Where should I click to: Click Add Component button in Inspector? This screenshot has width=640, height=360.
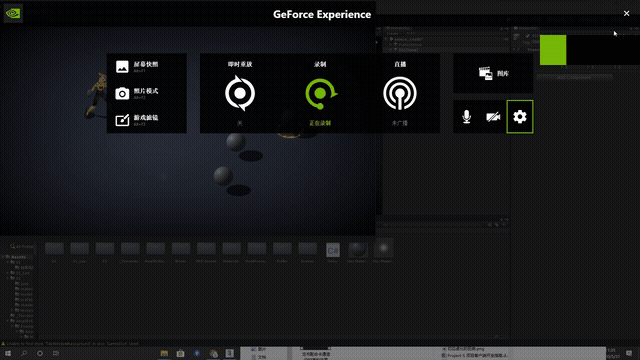(574, 78)
